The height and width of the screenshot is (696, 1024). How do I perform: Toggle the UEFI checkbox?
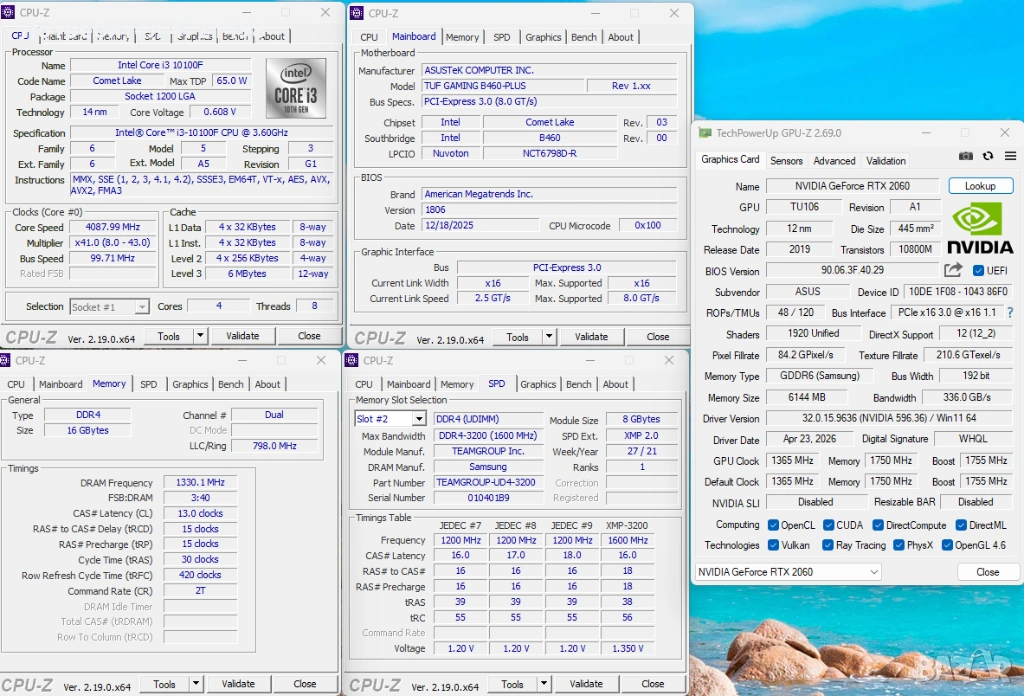coord(978,270)
